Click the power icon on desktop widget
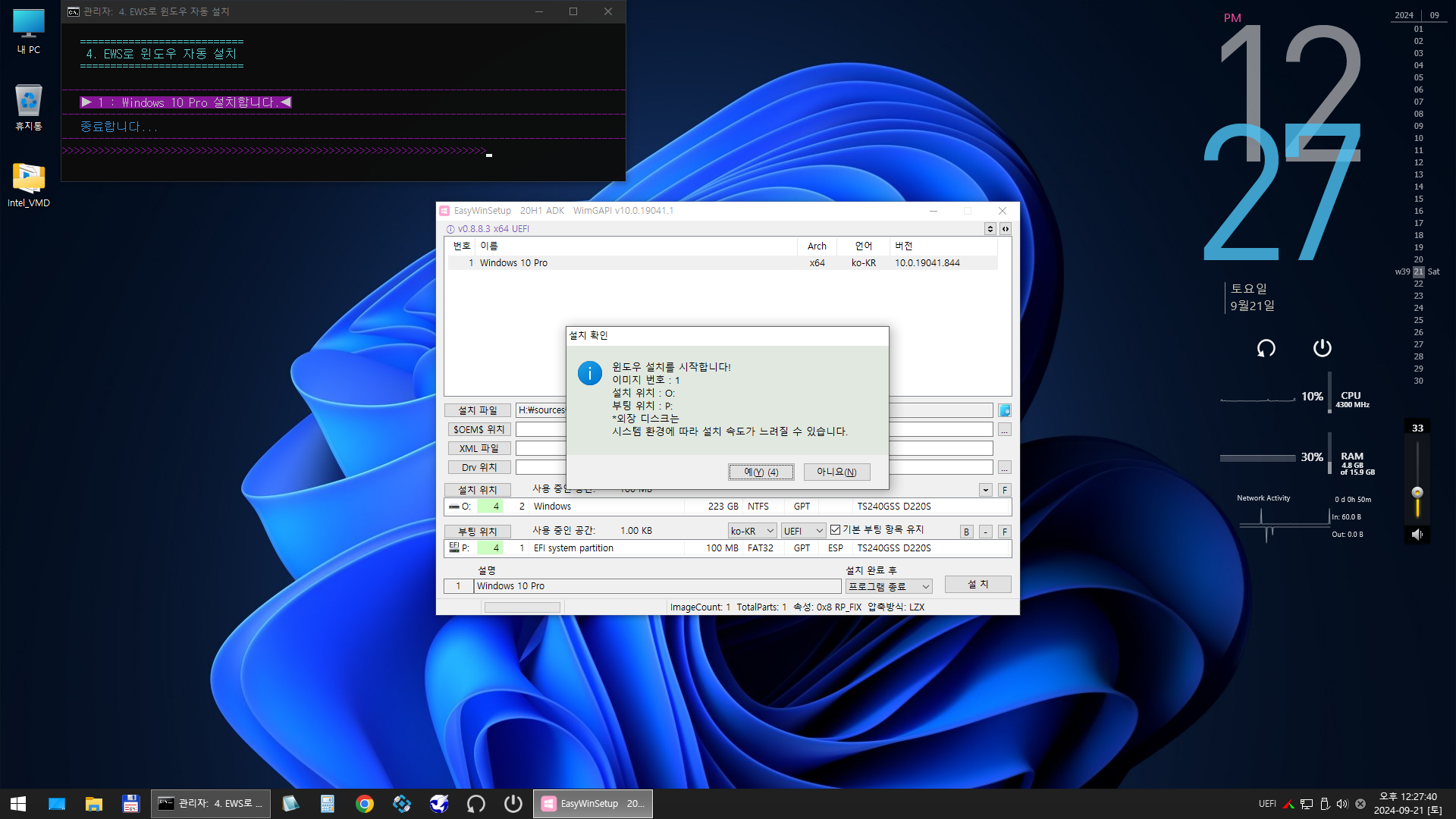The image size is (1456, 819). click(1322, 348)
